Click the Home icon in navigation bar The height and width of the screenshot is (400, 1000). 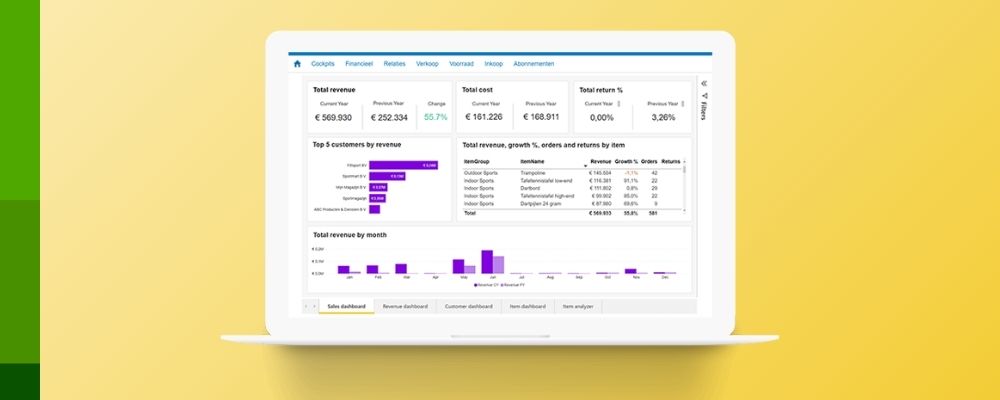(x=297, y=64)
